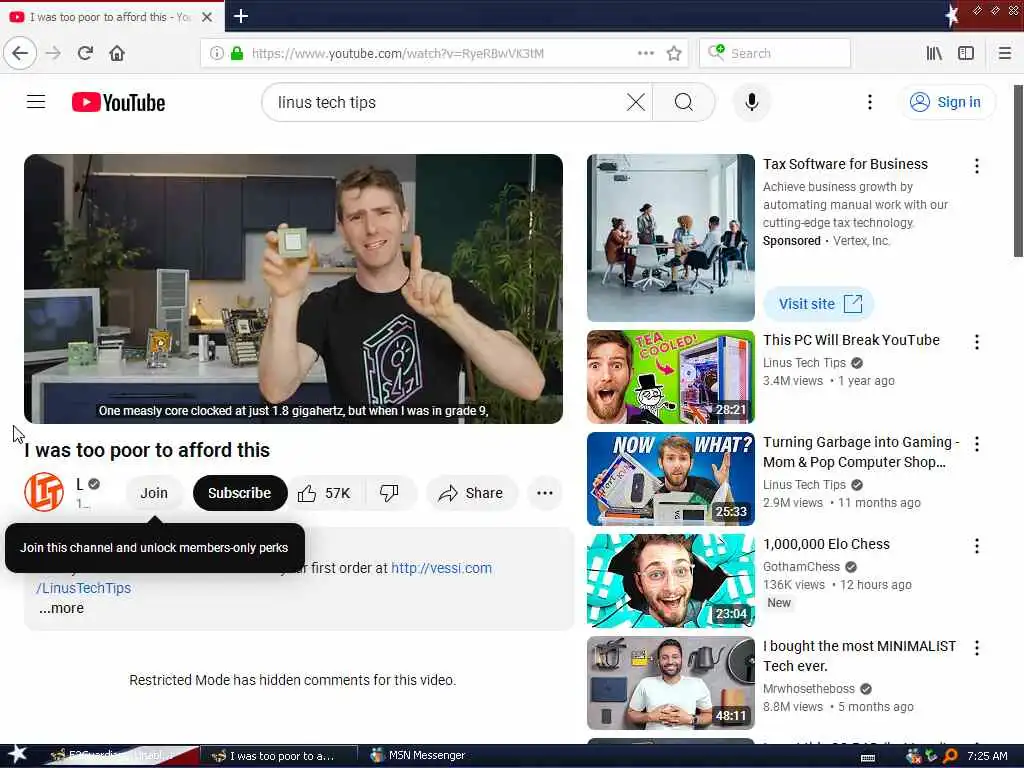Screen dimensions: 1024x768
Task: Go back with the browser back arrow
Action: point(20,53)
